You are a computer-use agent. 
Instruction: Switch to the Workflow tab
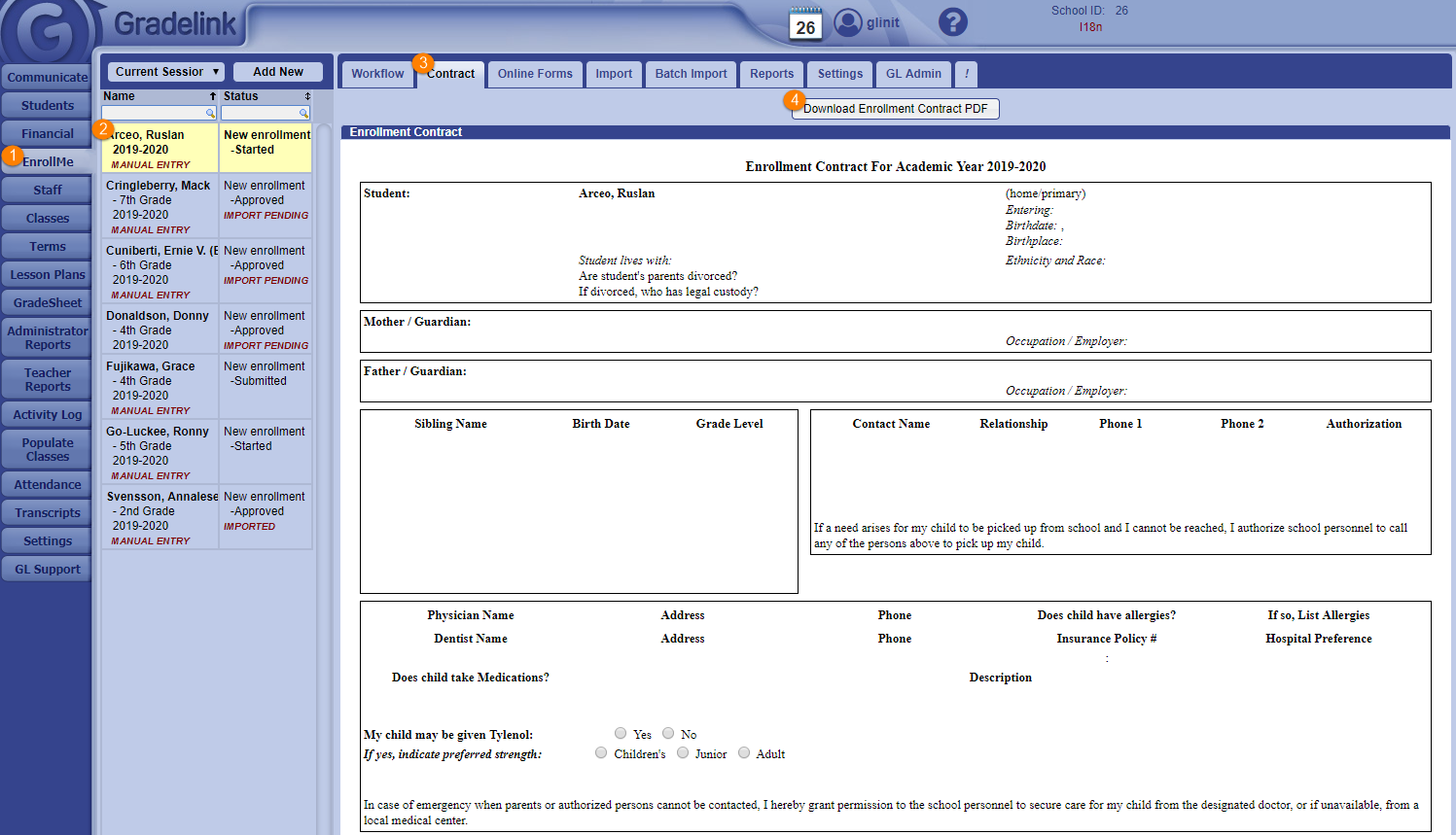pos(377,74)
